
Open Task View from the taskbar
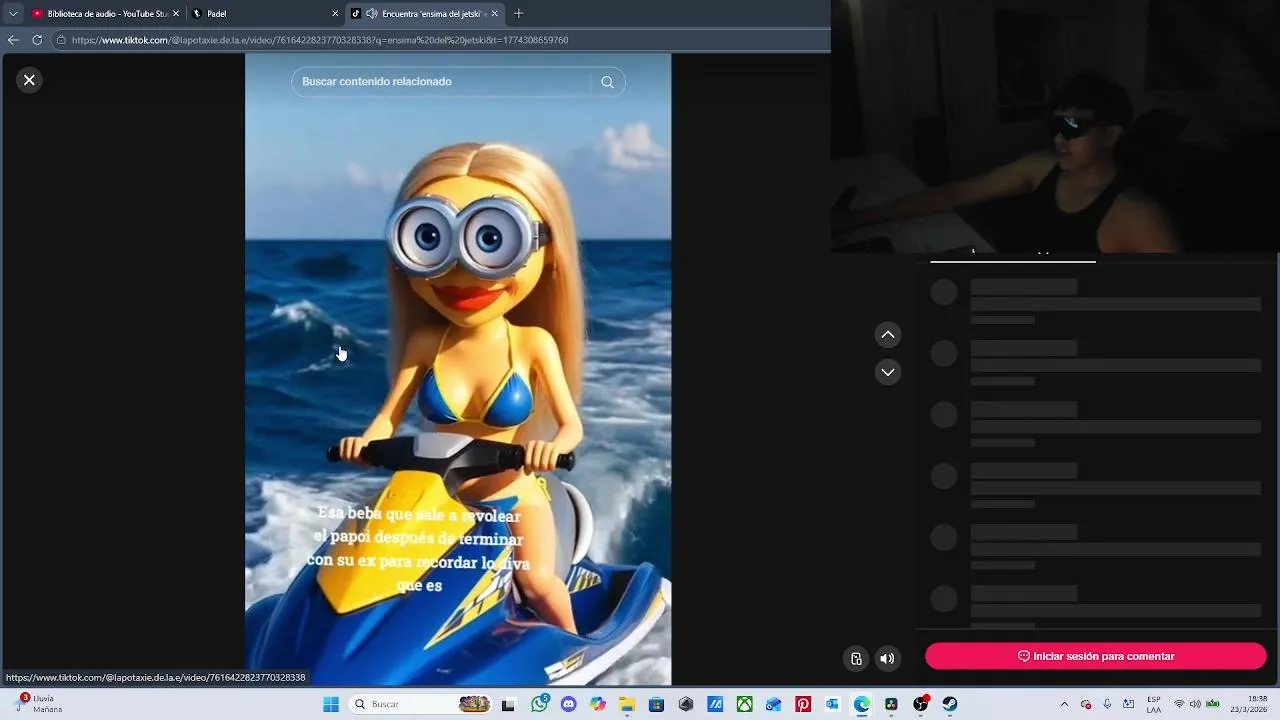click(508, 704)
